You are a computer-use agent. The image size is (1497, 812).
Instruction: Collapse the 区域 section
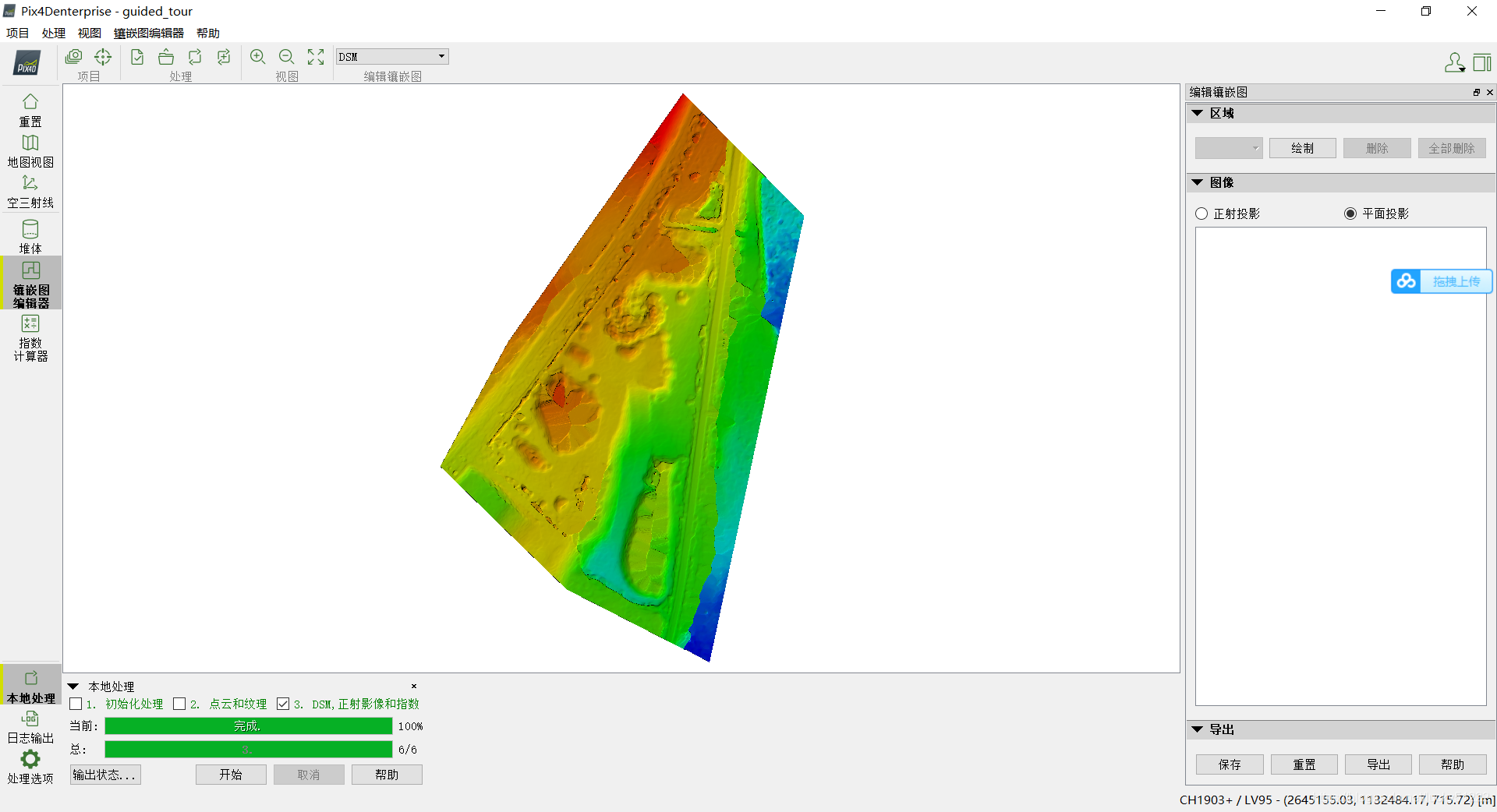[1198, 113]
